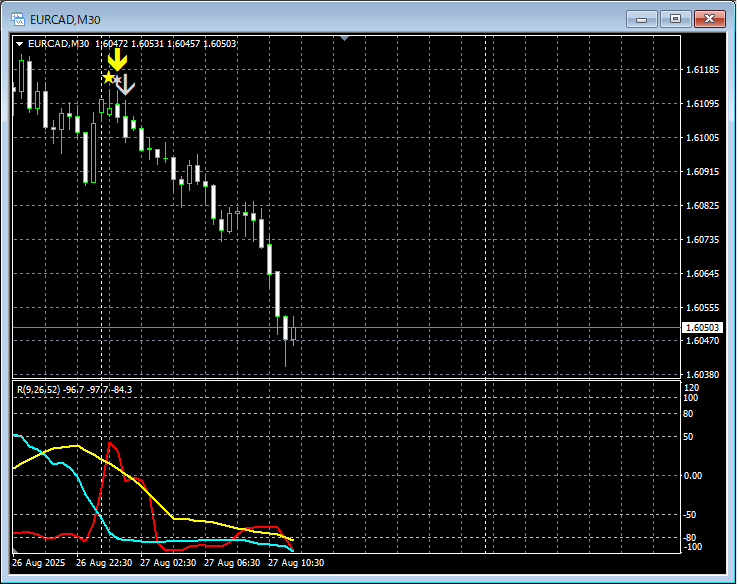The height and width of the screenshot is (584, 738).
Task: Select the yellow star marker
Action: [x=109, y=78]
